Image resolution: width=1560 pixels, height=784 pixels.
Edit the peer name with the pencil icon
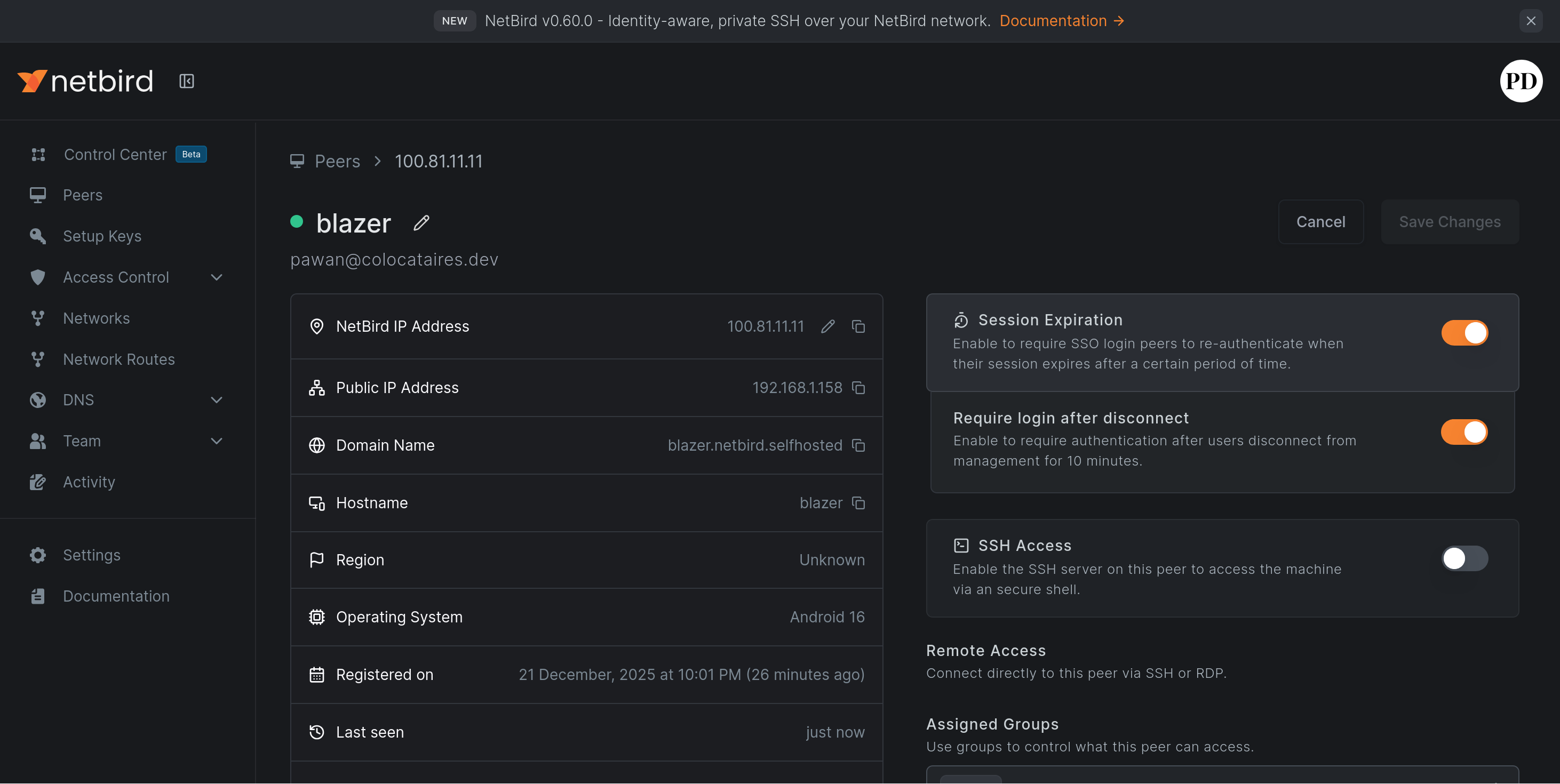click(x=421, y=223)
